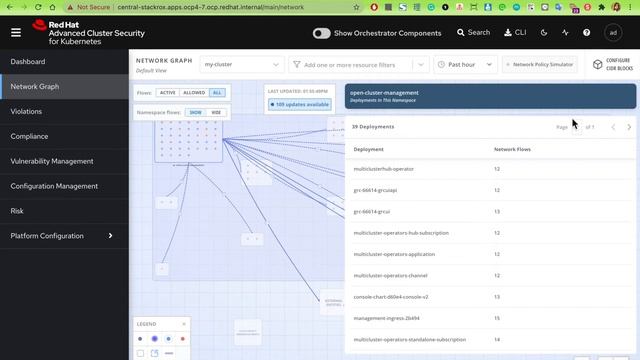The width and height of the screenshot is (640, 360).
Task: Open system health pulse icon
Action: tap(565, 33)
